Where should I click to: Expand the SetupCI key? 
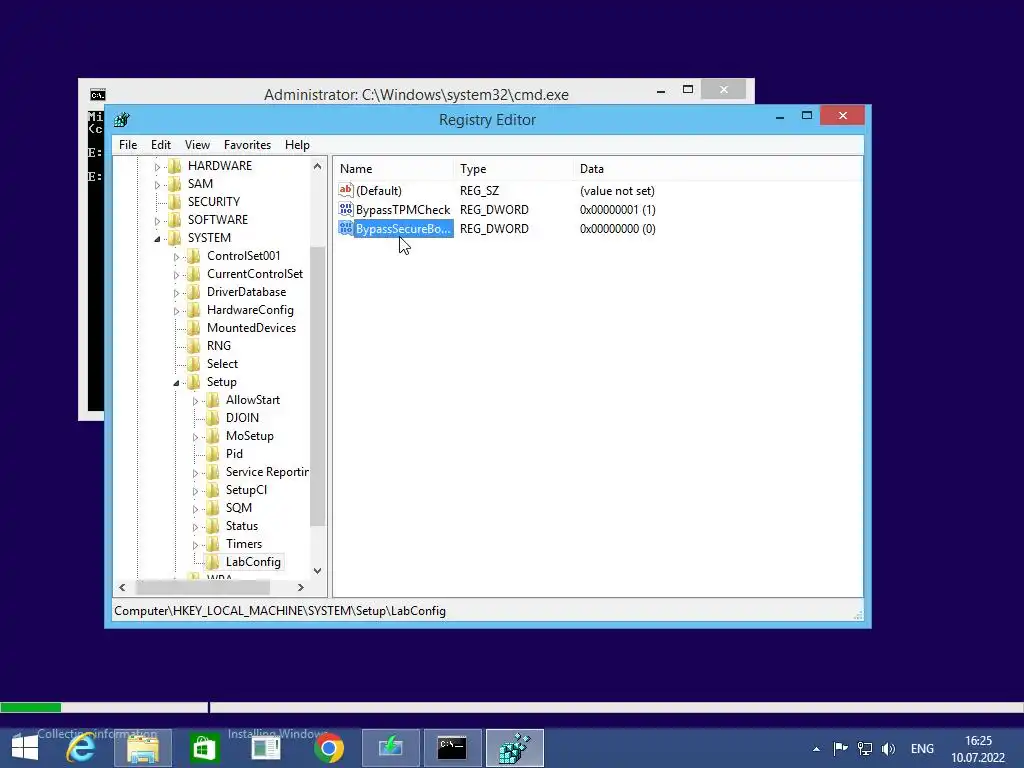pyautogui.click(x=195, y=491)
